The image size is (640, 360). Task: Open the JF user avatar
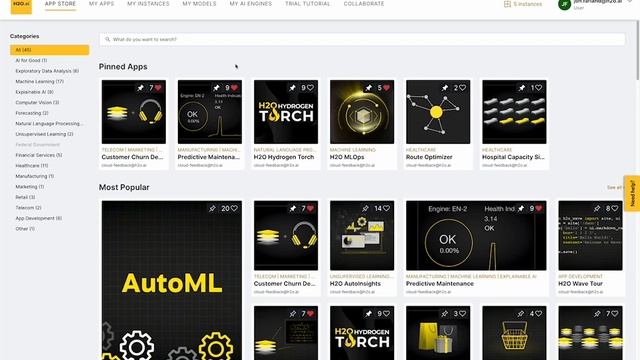[x=564, y=4]
